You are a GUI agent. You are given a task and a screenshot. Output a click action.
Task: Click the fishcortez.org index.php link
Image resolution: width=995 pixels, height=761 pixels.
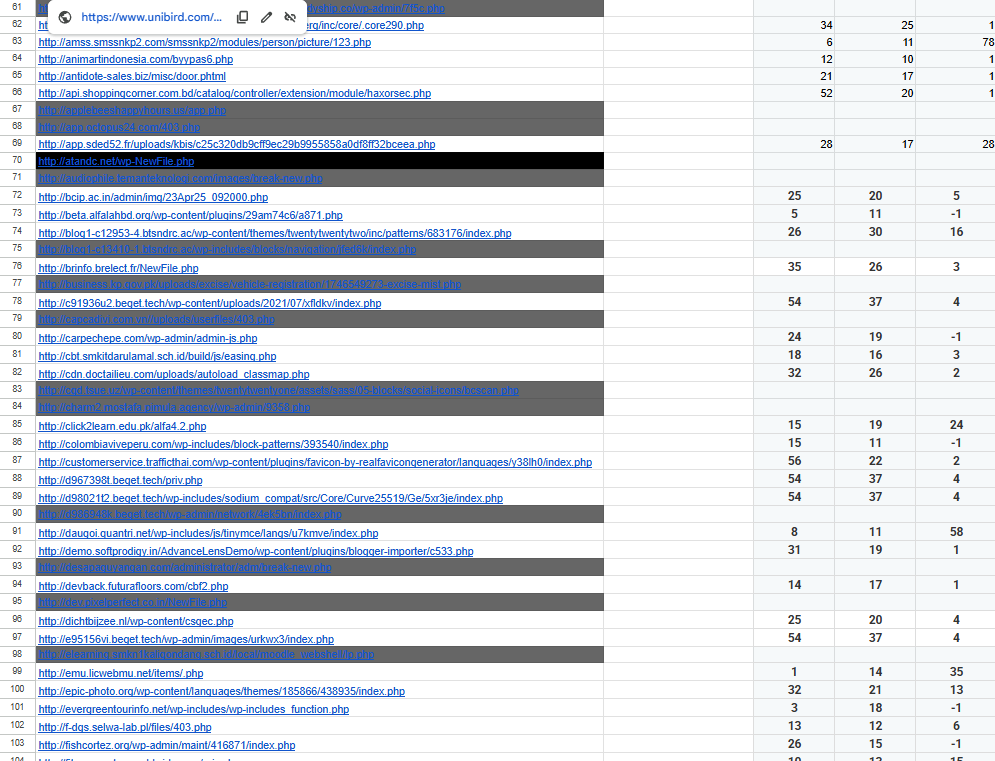(166, 745)
